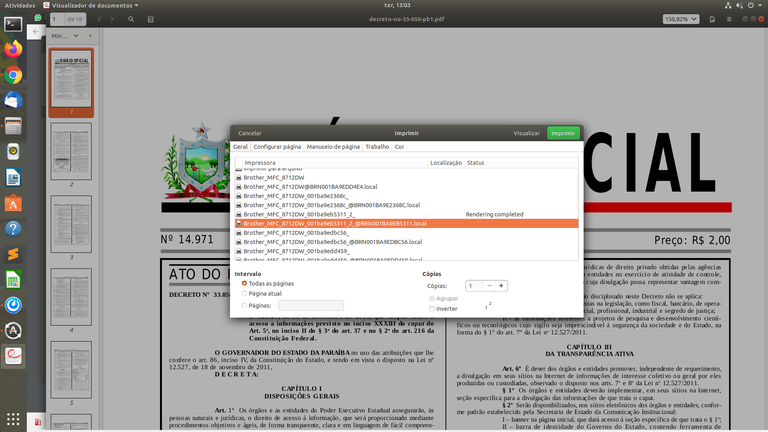Click the green 'Imprimir' button

[x=563, y=133]
